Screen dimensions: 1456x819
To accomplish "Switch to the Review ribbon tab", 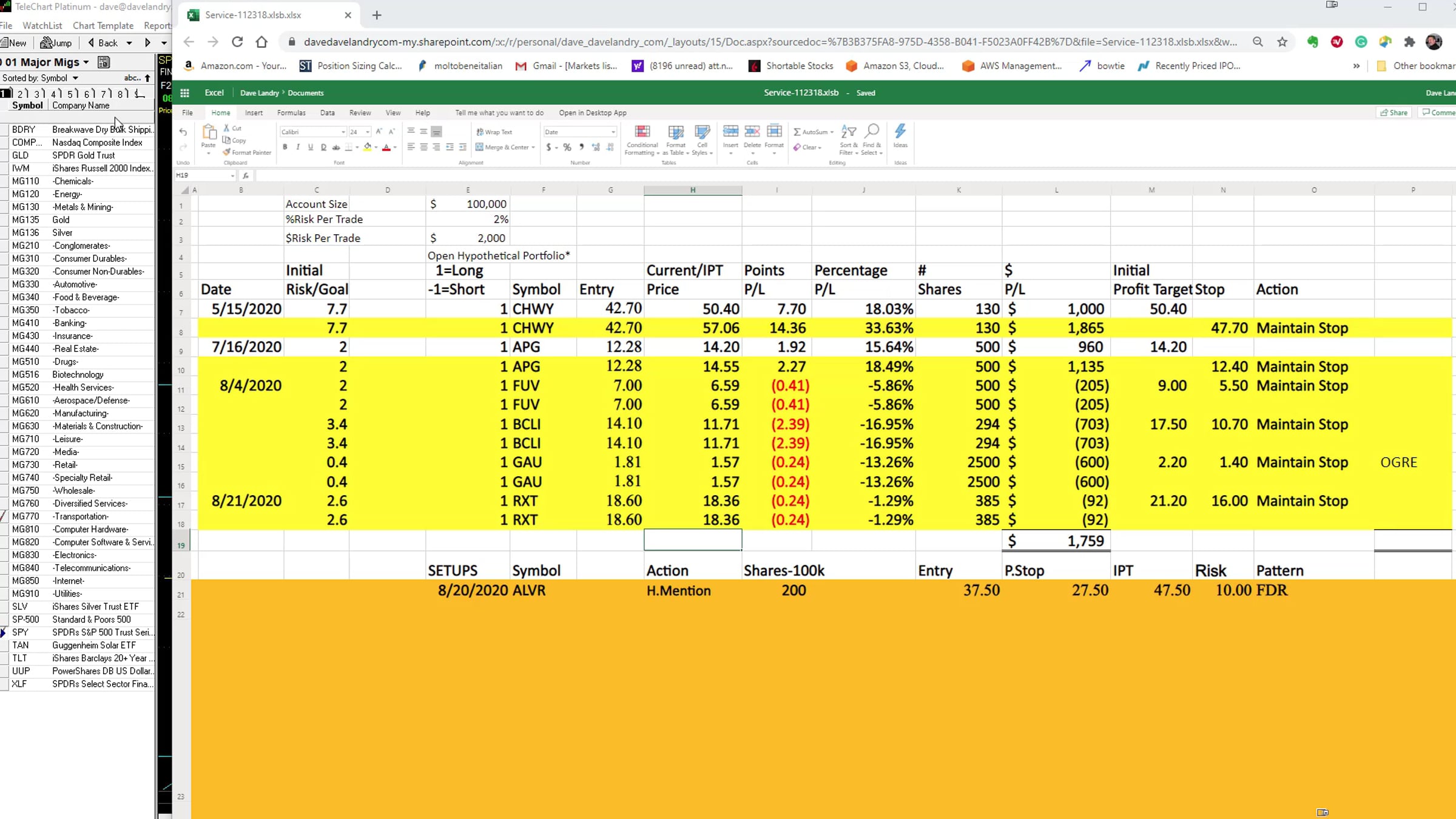I will 360,113.
